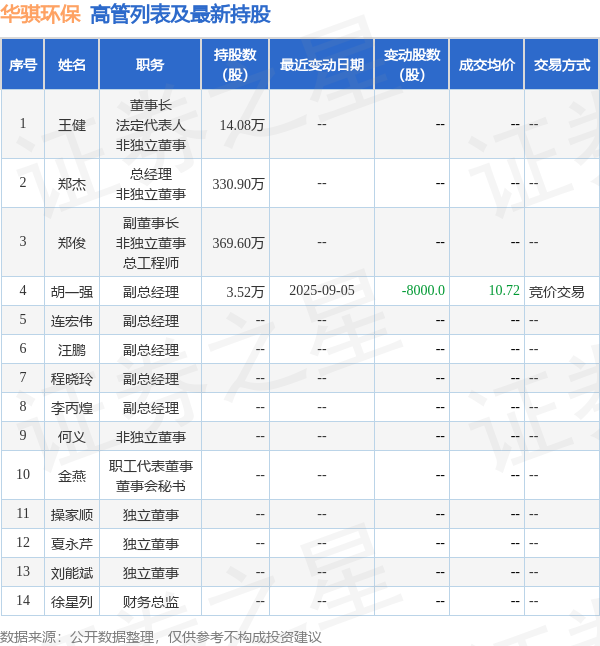
Task: Click 汪鹏's 副总经理 position
Action: [x=151, y=350]
